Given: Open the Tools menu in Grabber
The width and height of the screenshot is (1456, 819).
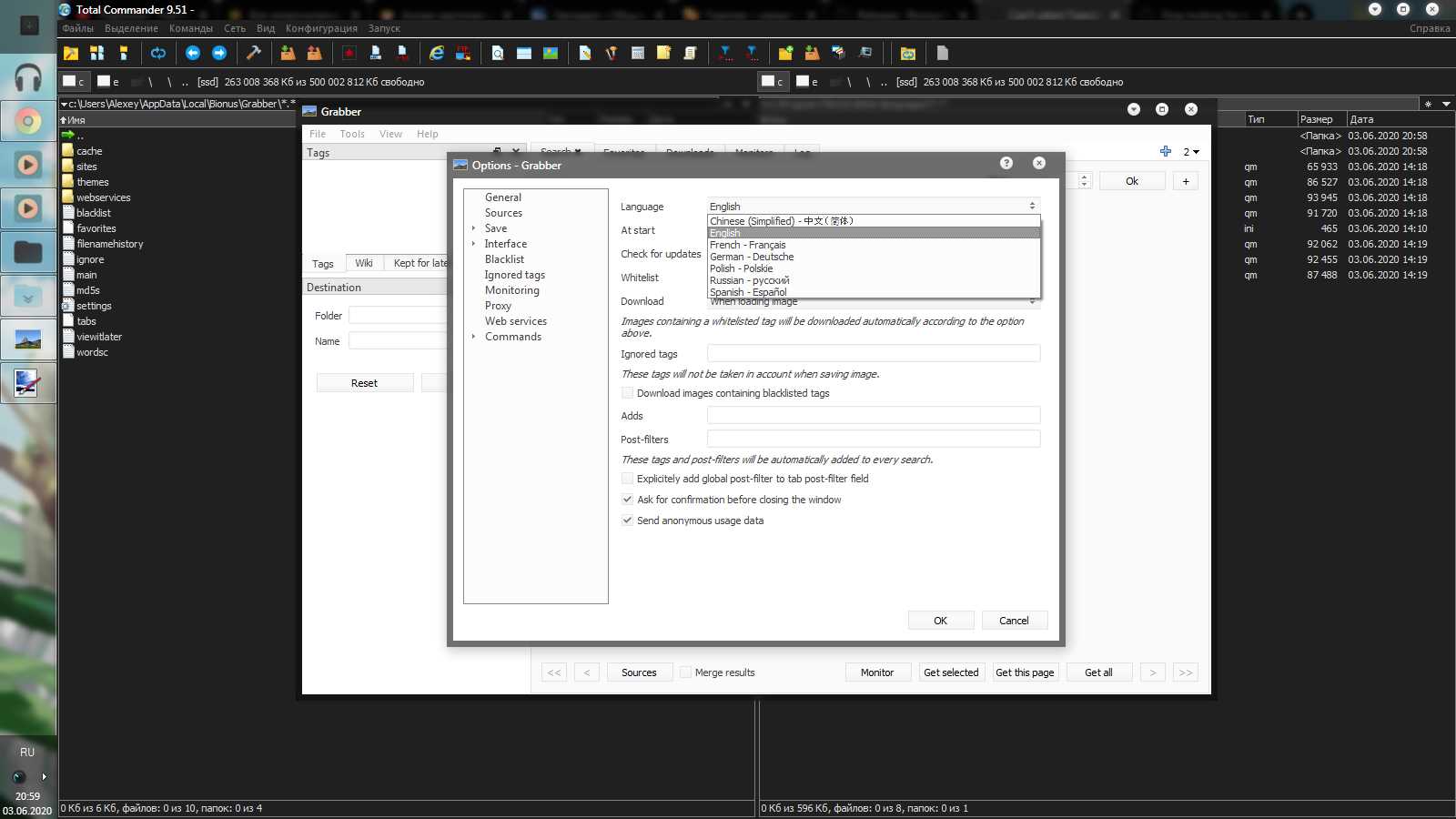Looking at the screenshot, I should click(352, 134).
